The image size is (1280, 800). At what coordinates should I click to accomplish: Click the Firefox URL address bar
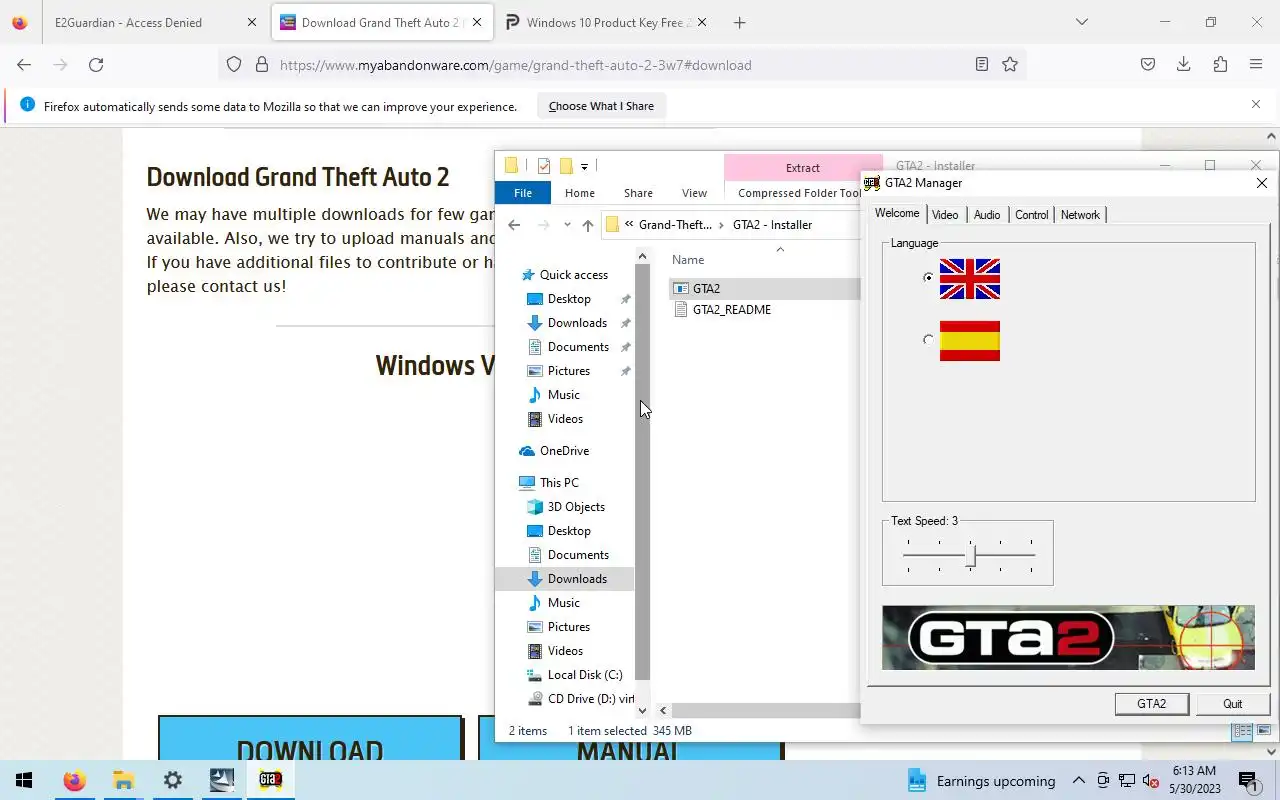point(620,65)
